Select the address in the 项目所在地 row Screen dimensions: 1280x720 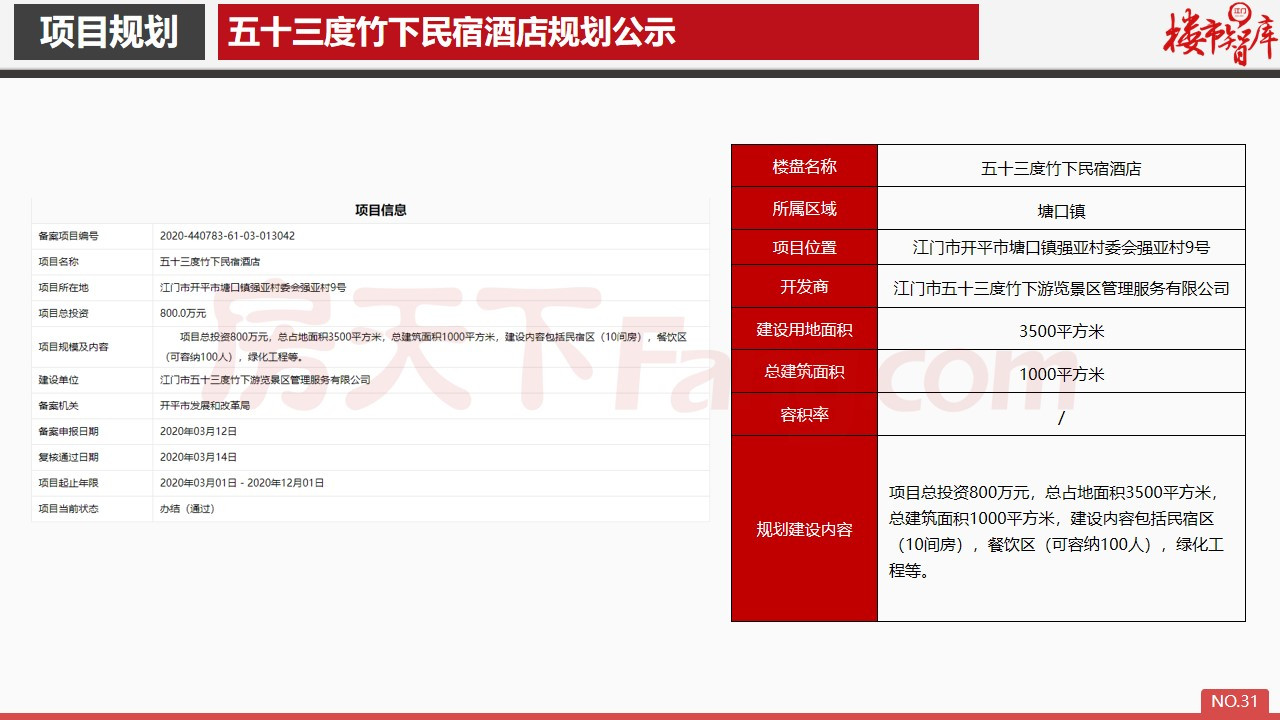tap(253, 287)
